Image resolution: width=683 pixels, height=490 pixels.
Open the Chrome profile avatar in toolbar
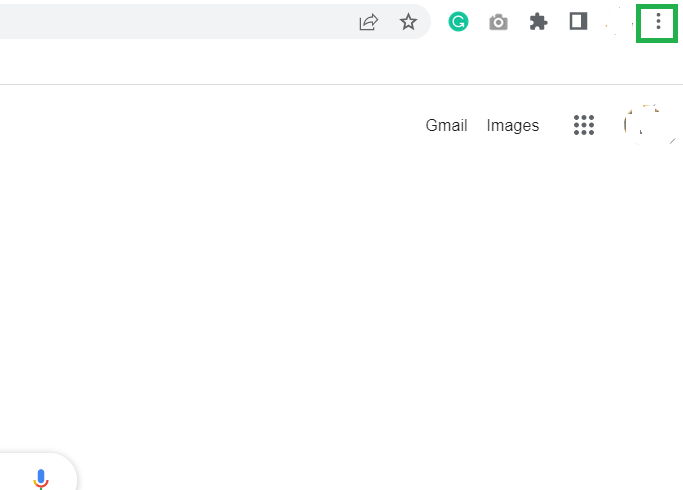tap(619, 22)
